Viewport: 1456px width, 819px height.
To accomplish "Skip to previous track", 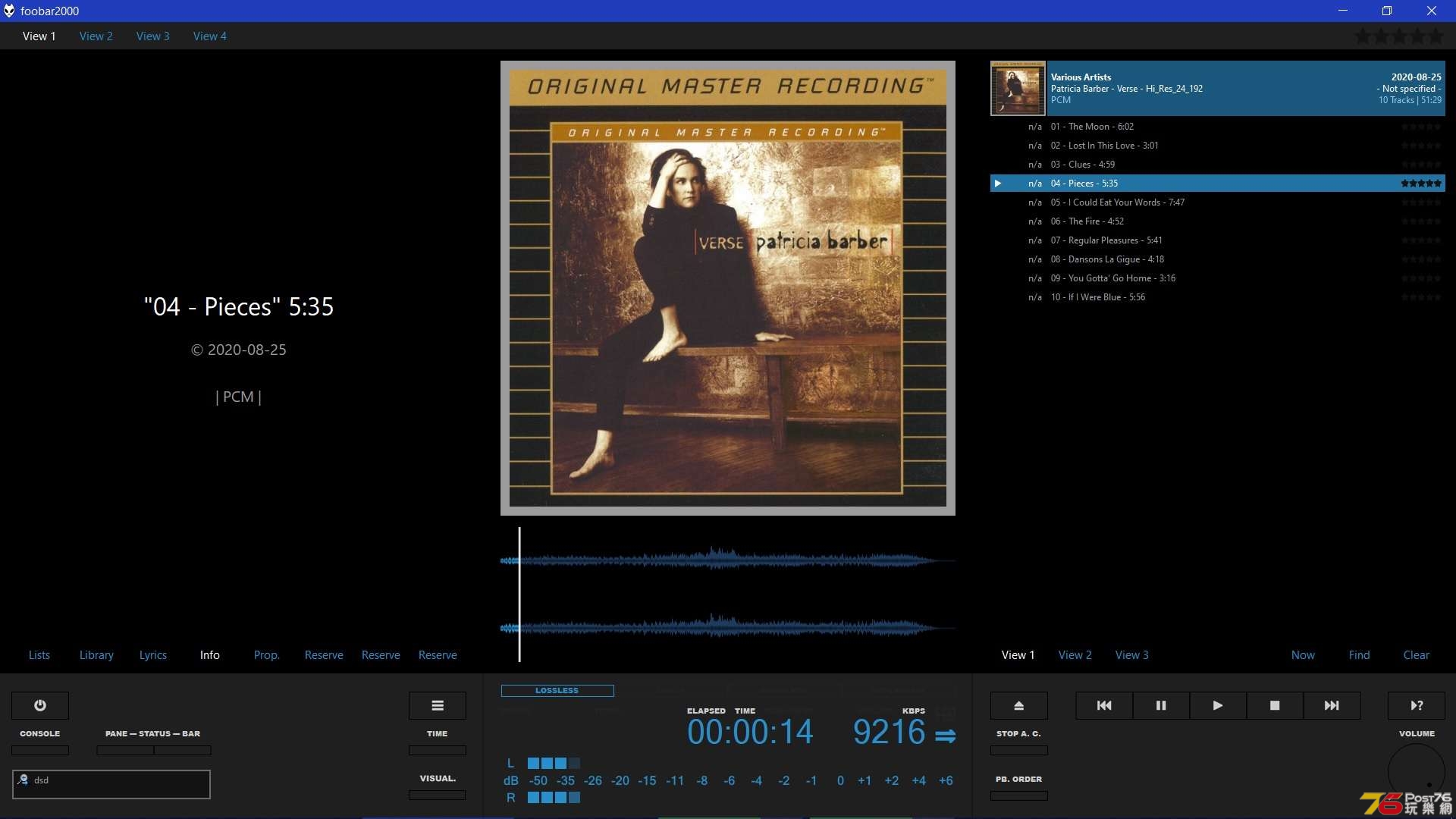I will click(x=1104, y=705).
